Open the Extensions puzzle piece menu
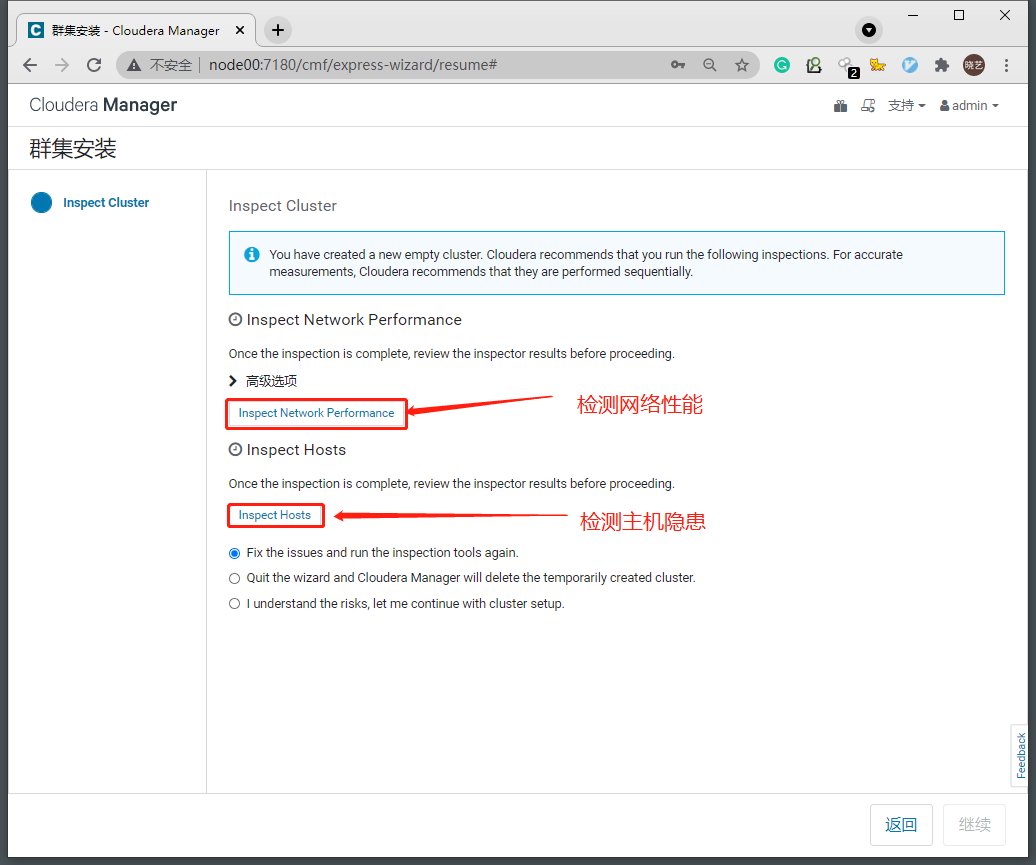 coord(942,65)
